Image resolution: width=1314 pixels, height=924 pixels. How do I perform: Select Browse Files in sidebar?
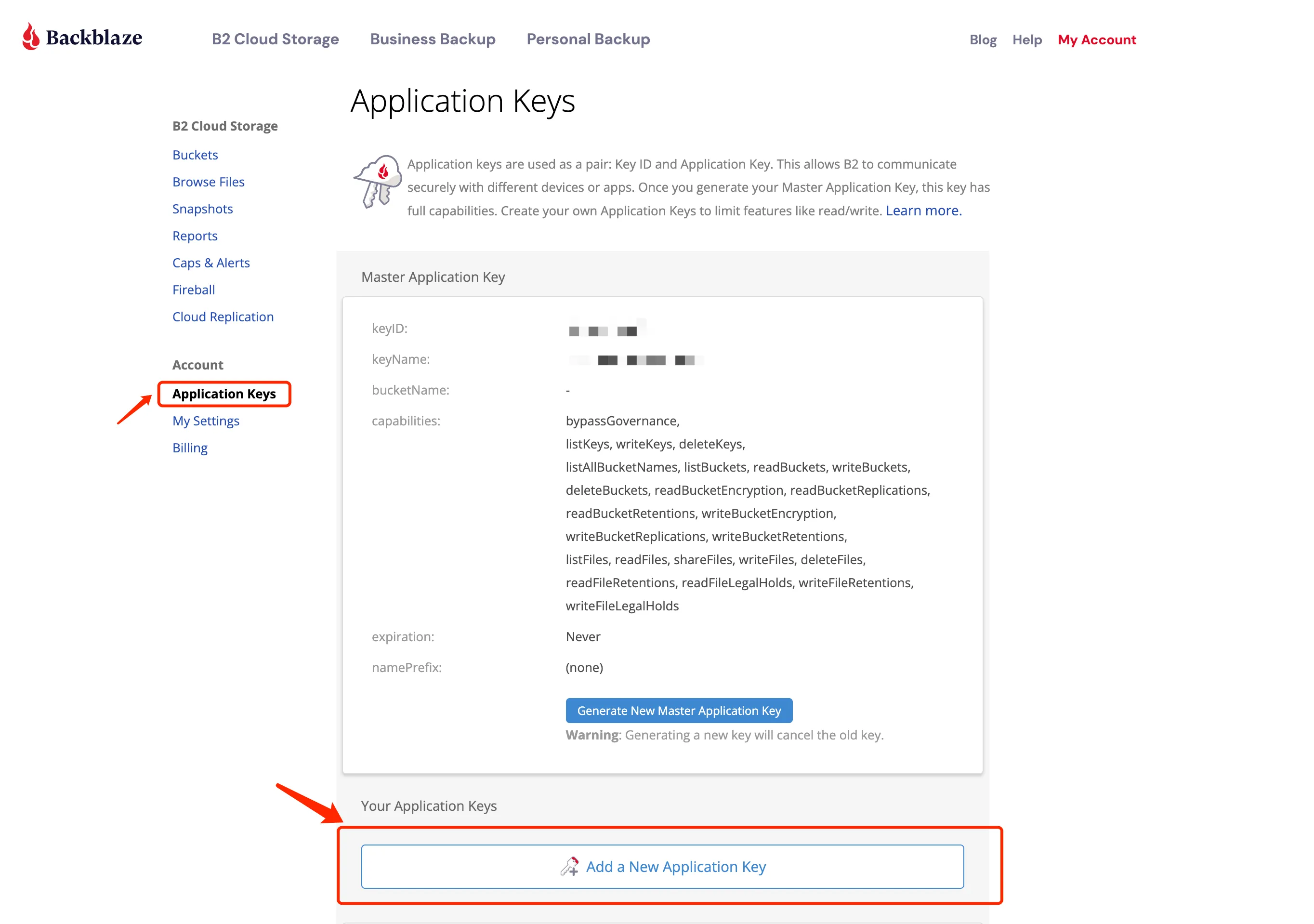click(x=208, y=182)
